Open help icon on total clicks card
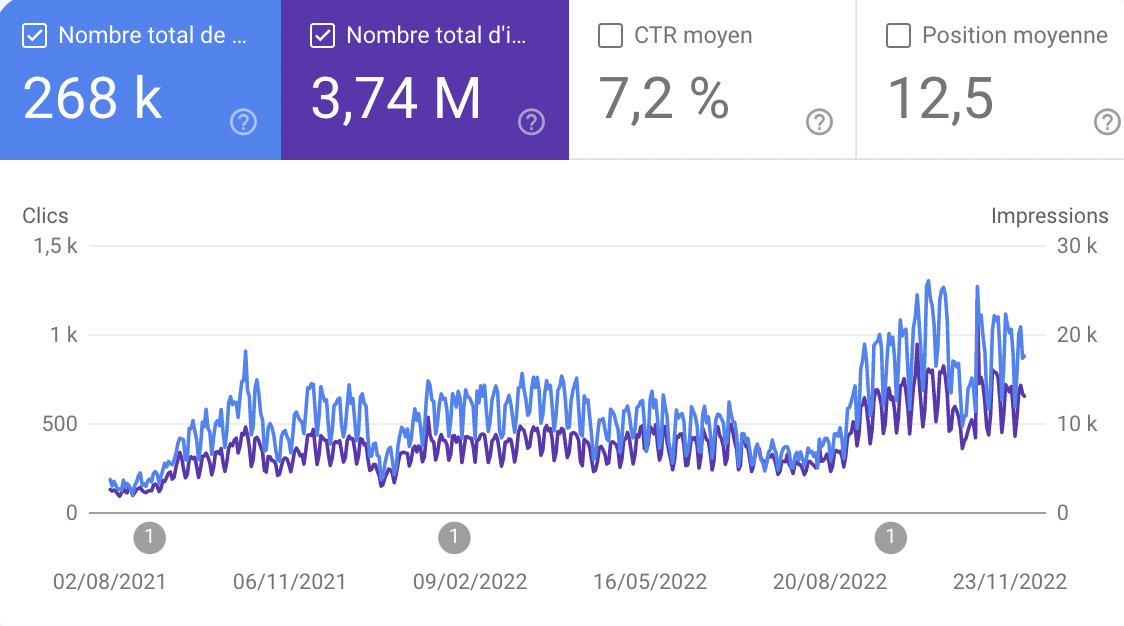The width and height of the screenshot is (1124, 626). [243, 122]
